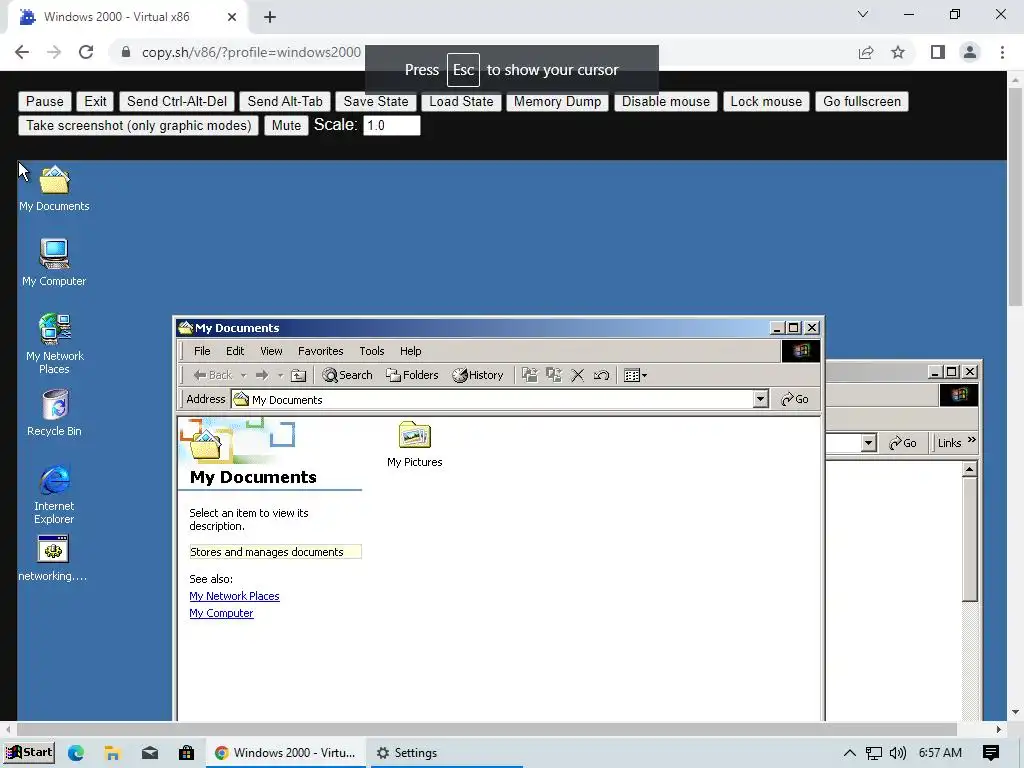The image size is (1024, 768).
Task: Expand the Back button history arrow
Action: click(244, 375)
